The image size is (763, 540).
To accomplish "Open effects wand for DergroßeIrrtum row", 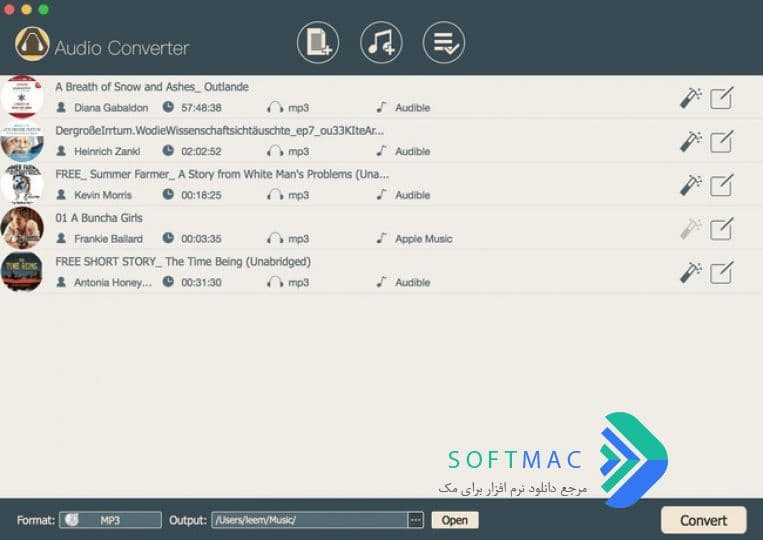I will [690, 142].
